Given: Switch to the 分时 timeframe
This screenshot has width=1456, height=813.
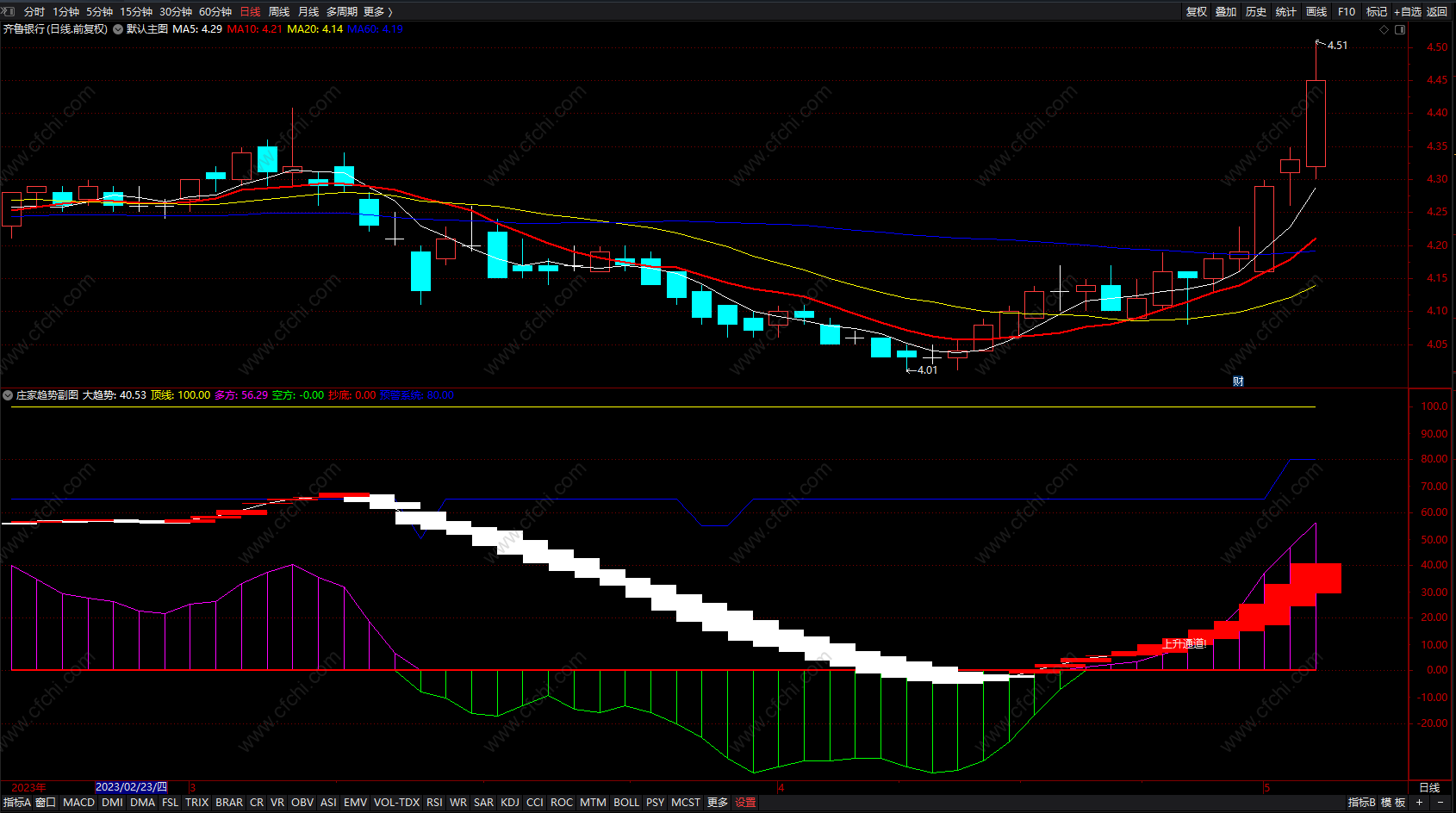Looking at the screenshot, I should (34, 11).
